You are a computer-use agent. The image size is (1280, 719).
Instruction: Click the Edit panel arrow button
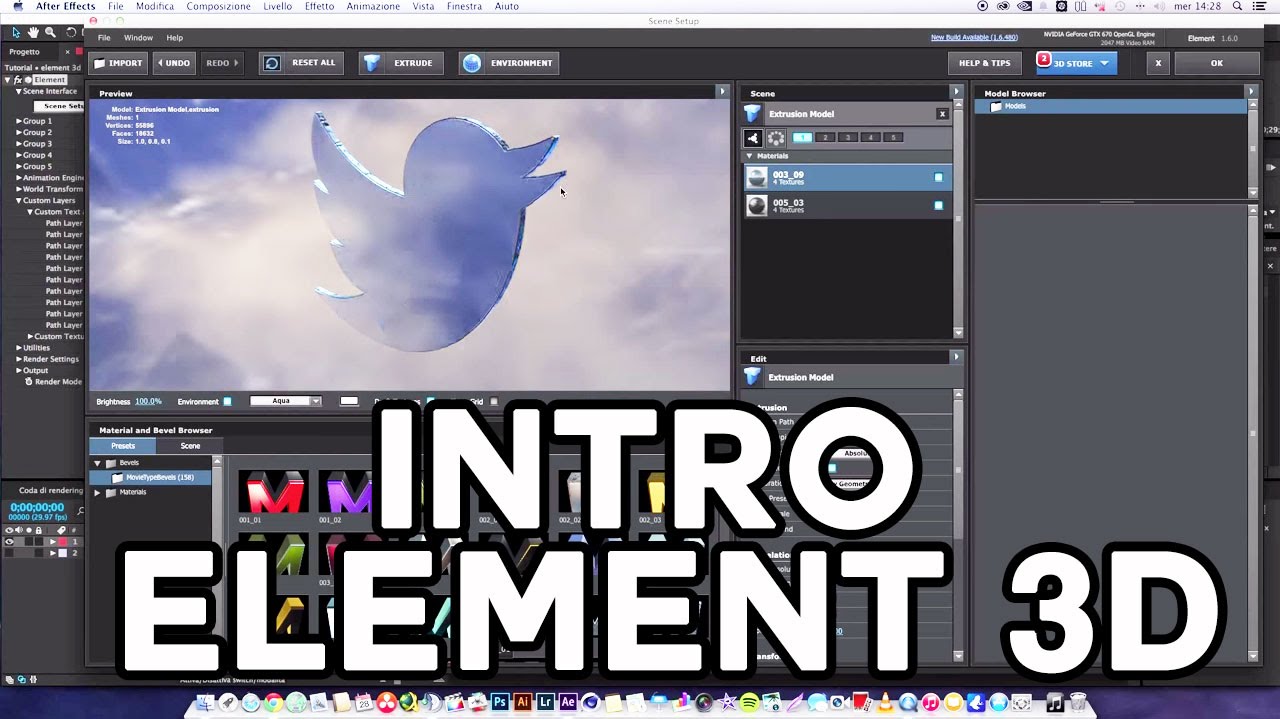tap(956, 356)
